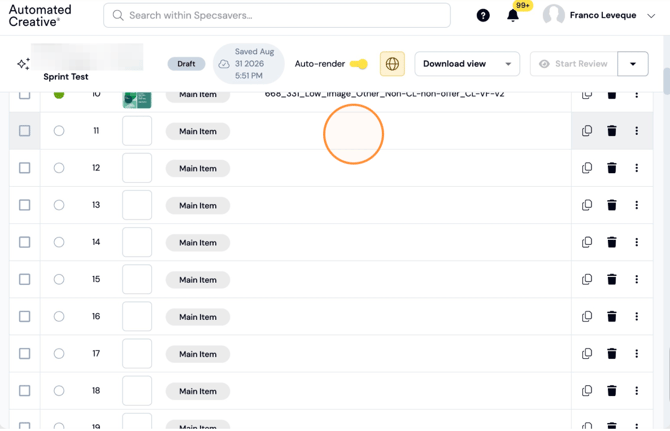Duplicate row 13 with copy icon
Screen dimensions: 670x431
[x=587, y=205]
